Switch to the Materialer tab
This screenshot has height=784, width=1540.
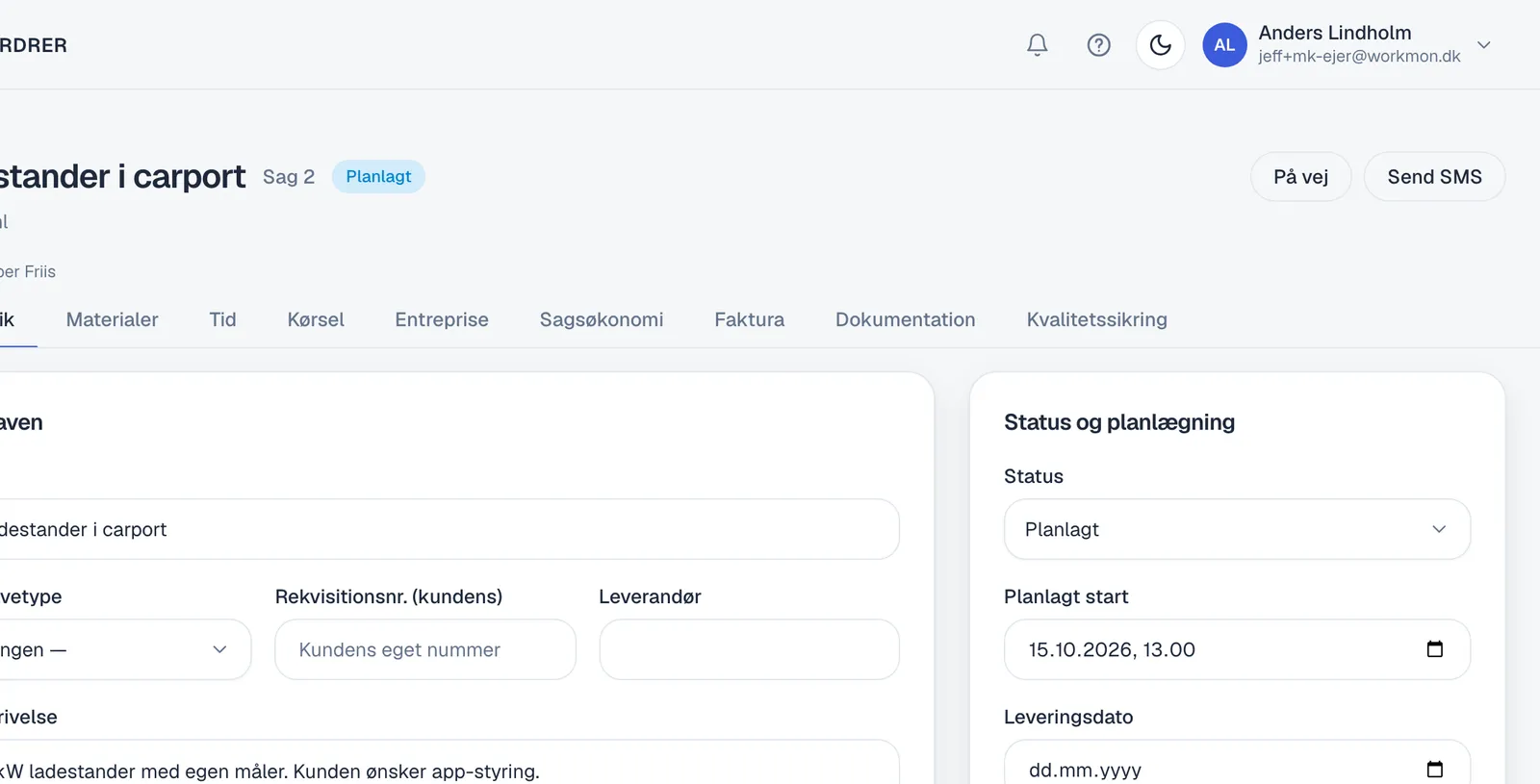(112, 319)
